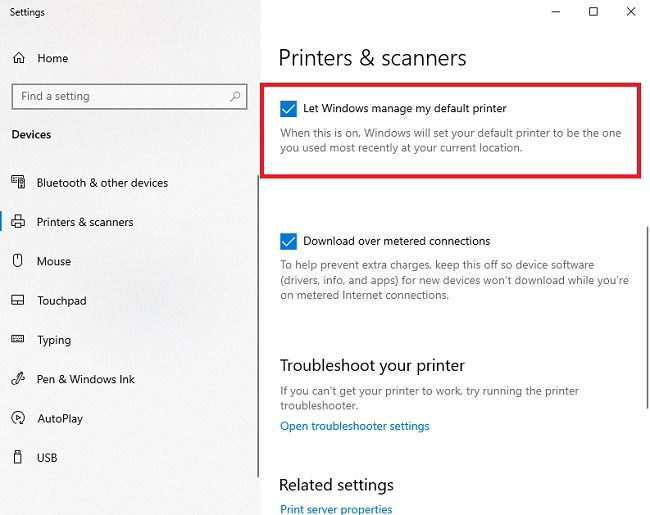Toggle Download over metered connections checkbox
The height and width of the screenshot is (515, 650).
point(288,241)
